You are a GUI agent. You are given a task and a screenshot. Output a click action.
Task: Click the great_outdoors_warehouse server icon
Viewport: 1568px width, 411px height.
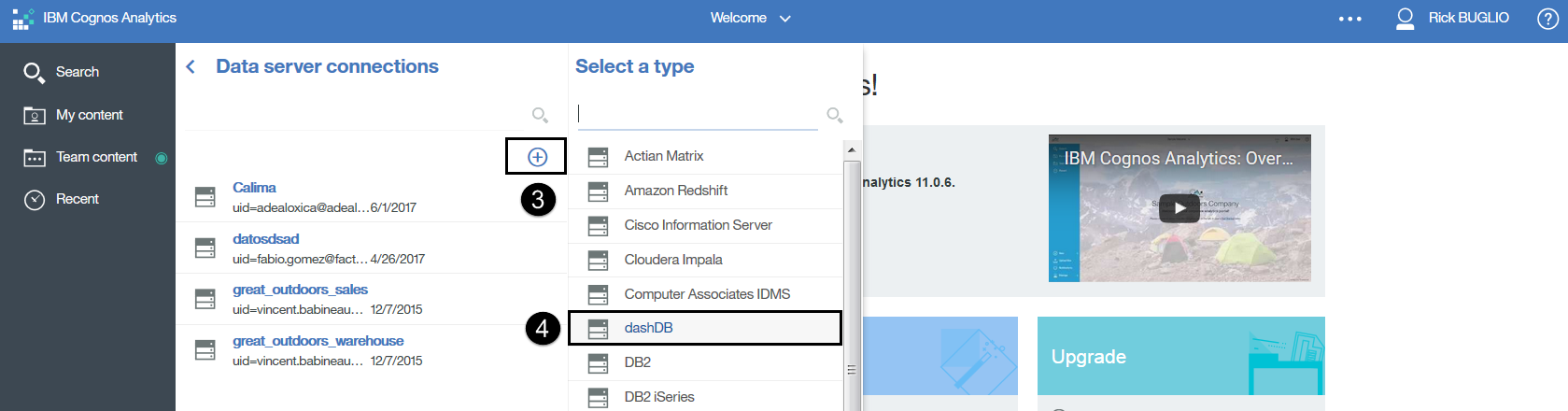click(x=205, y=350)
